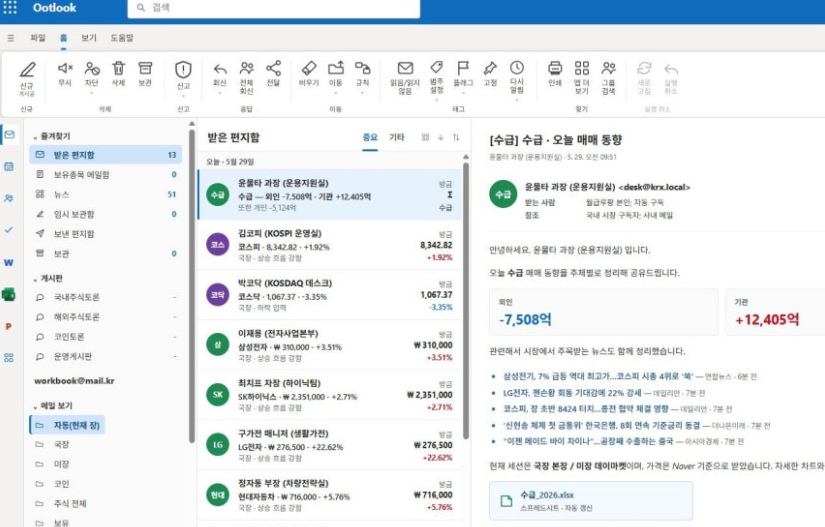825x527 pixels.
Task: Forward the mail with the 전달 share icon
Action: (x=273, y=68)
